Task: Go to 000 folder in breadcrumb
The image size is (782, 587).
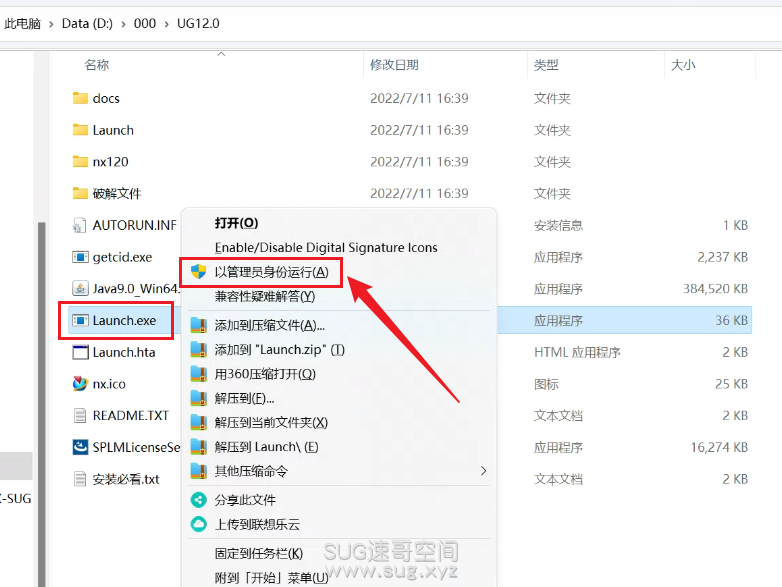Action: click(145, 23)
